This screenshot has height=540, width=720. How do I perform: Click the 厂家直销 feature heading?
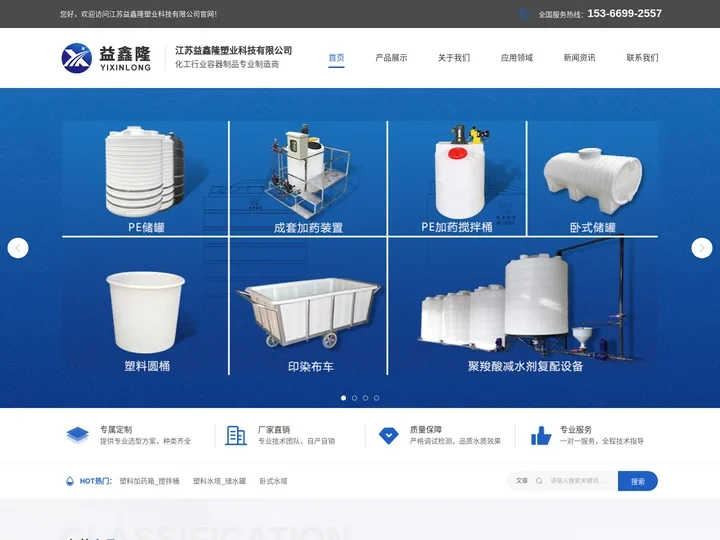coord(274,430)
